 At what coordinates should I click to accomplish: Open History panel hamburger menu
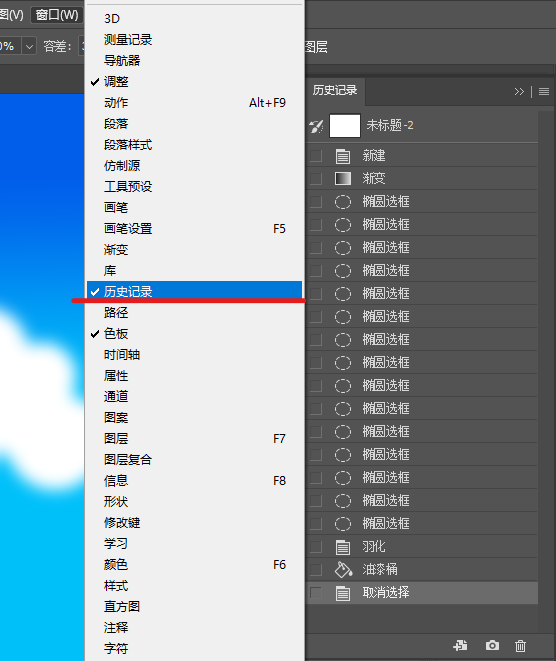[544, 91]
